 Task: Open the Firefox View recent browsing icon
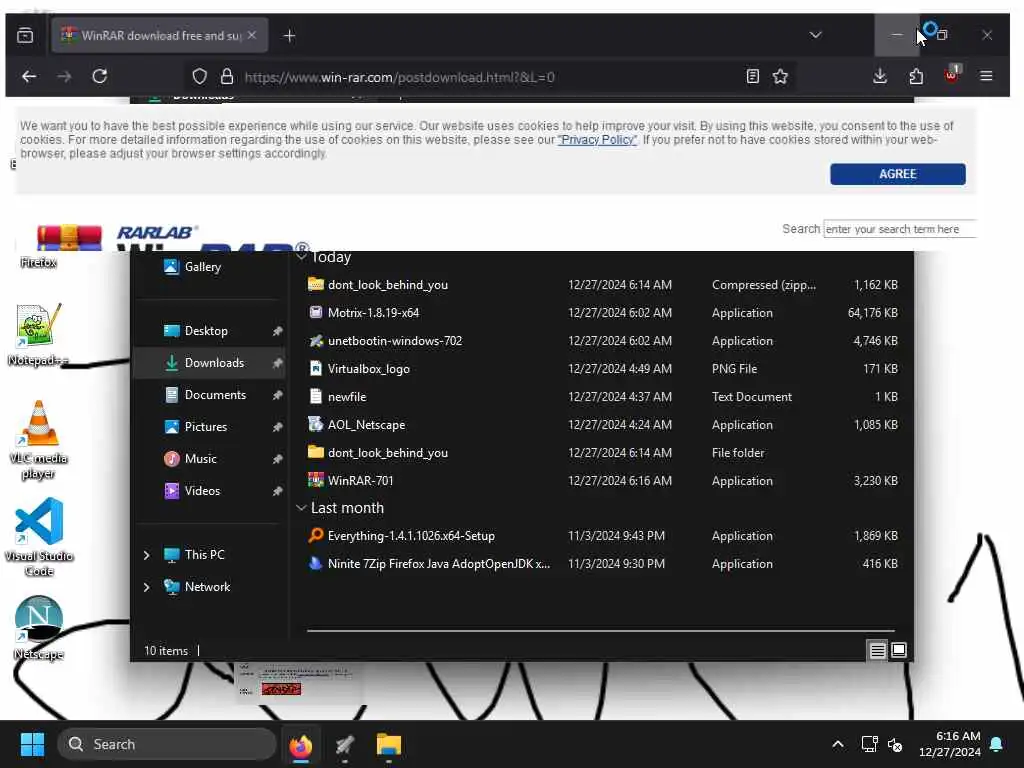tap(25, 35)
